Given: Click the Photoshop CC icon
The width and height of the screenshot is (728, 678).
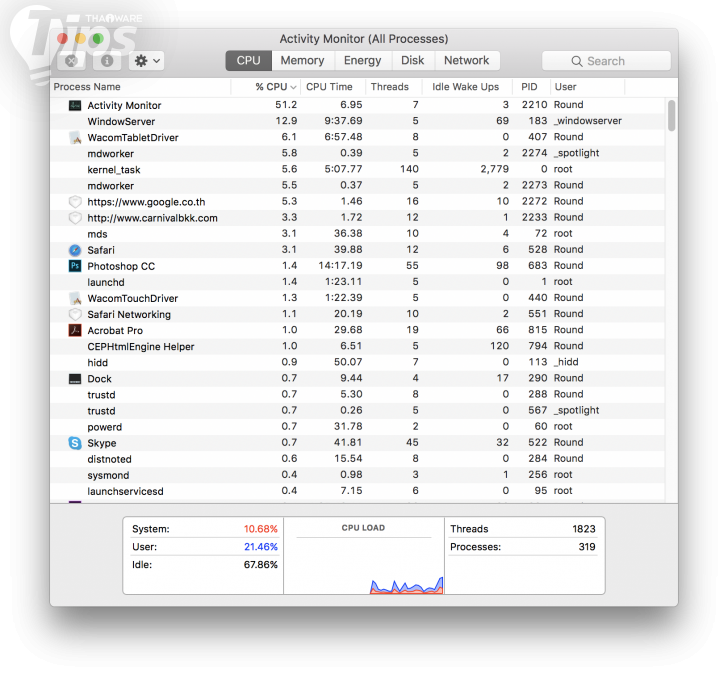Looking at the screenshot, I should pyautogui.click(x=75, y=266).
